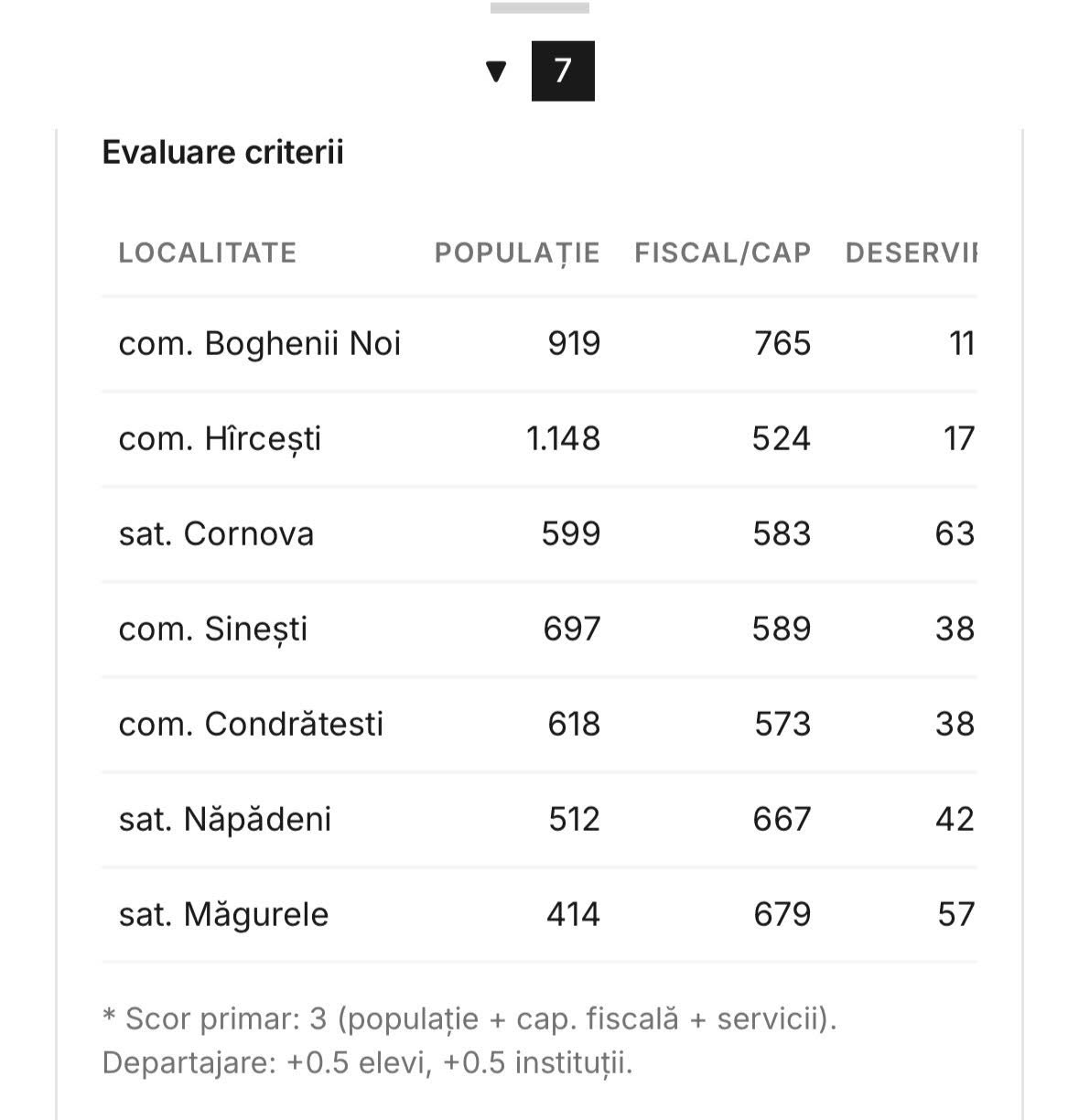
Task: Click fiscal value 679 for Măgurele
Action: pyautogui.click(x=782, y=914)
